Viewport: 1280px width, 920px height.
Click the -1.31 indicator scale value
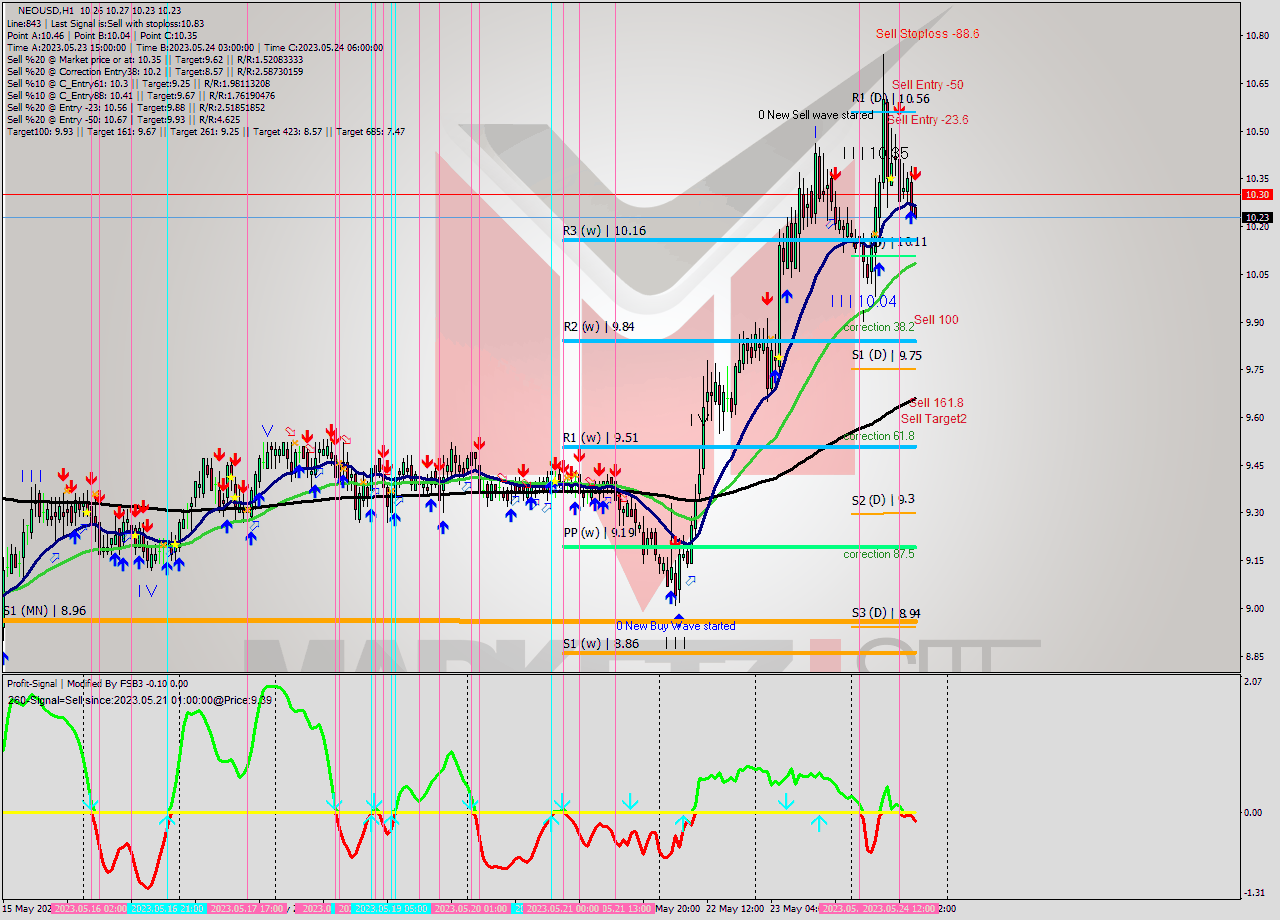[x=1254, y=893]
